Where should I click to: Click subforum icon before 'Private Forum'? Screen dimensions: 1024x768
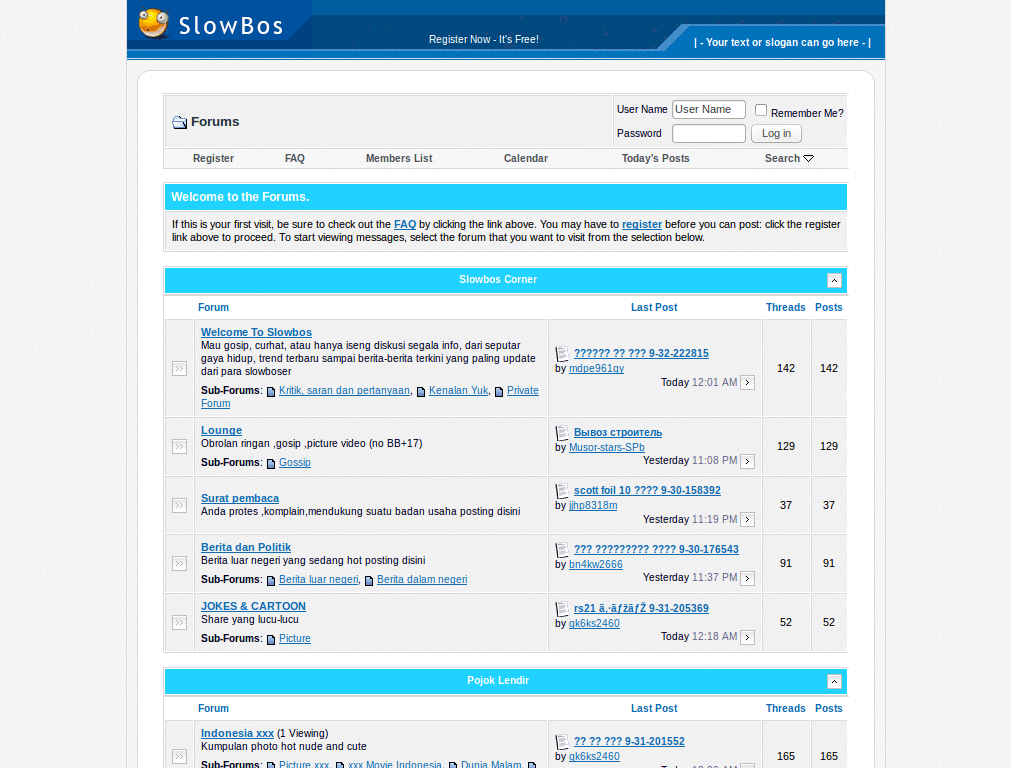[499, 392]
